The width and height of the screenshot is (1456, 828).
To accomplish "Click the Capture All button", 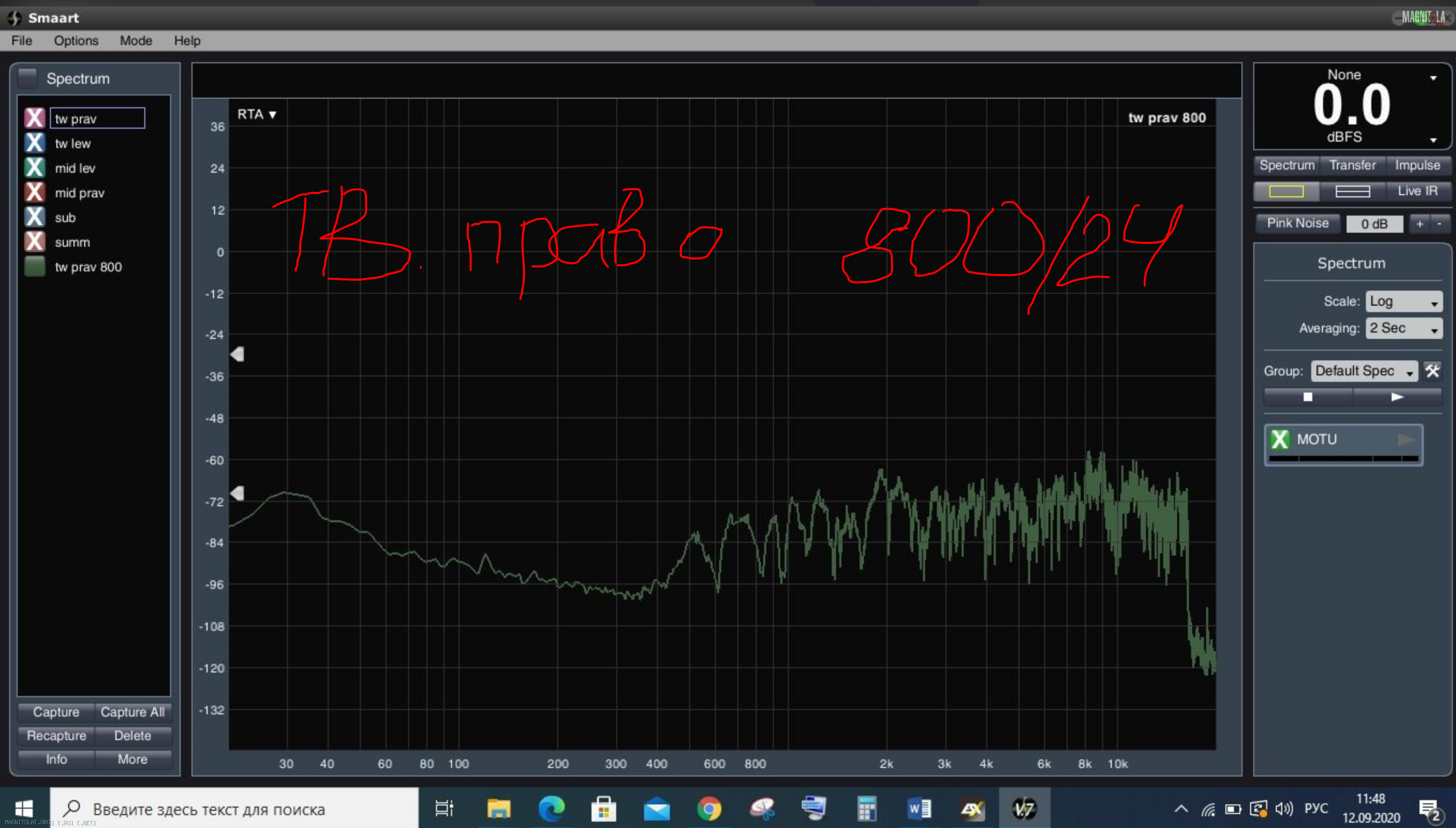I will pos(132,712).
